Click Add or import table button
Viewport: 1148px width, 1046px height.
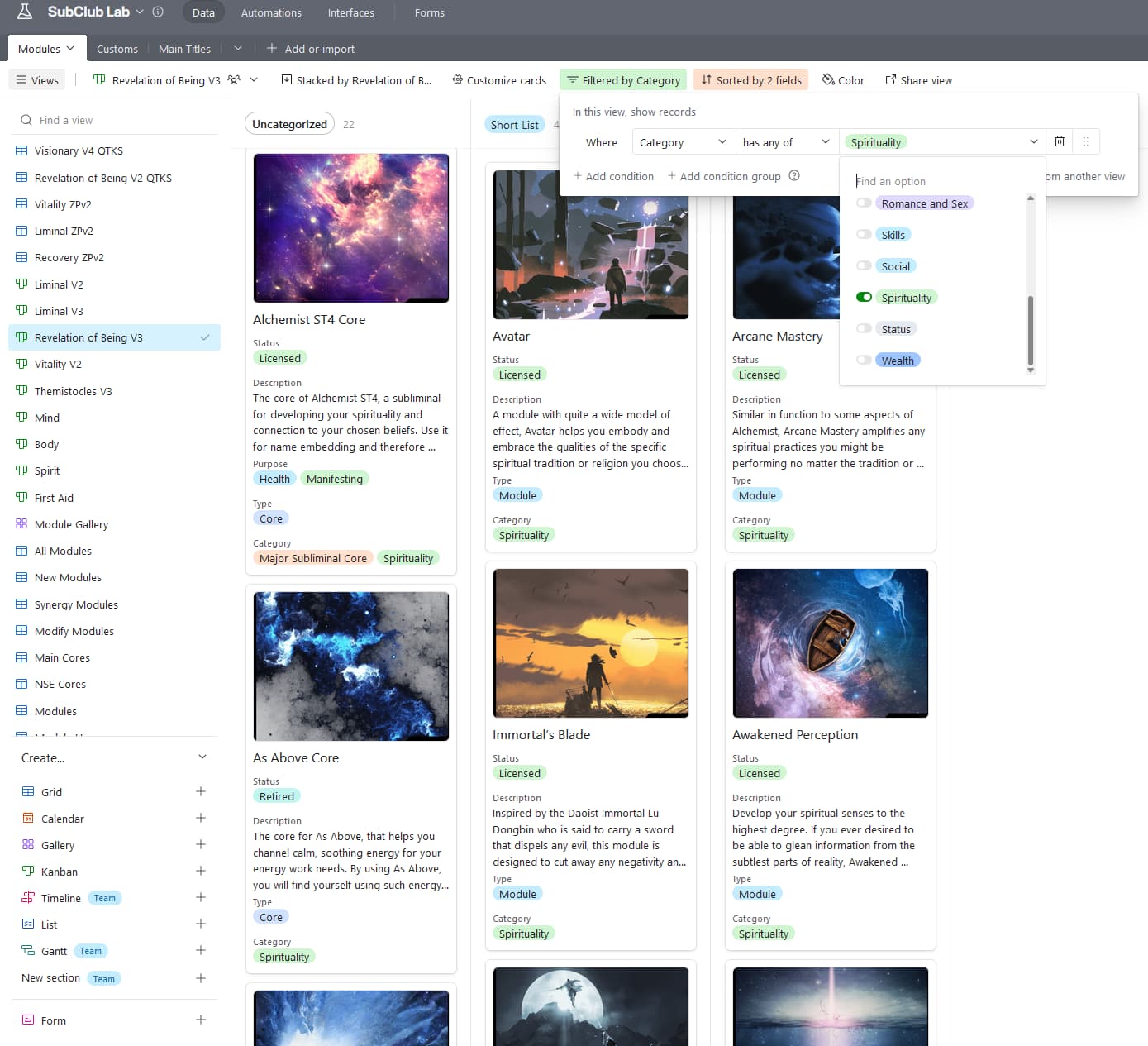pyautogui.click(x=311, y=49)
